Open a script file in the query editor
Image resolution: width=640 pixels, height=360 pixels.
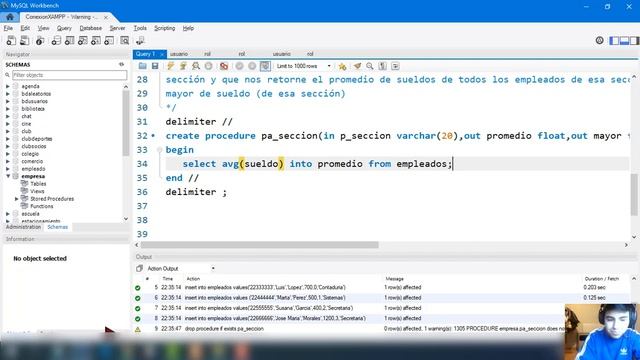142,66
